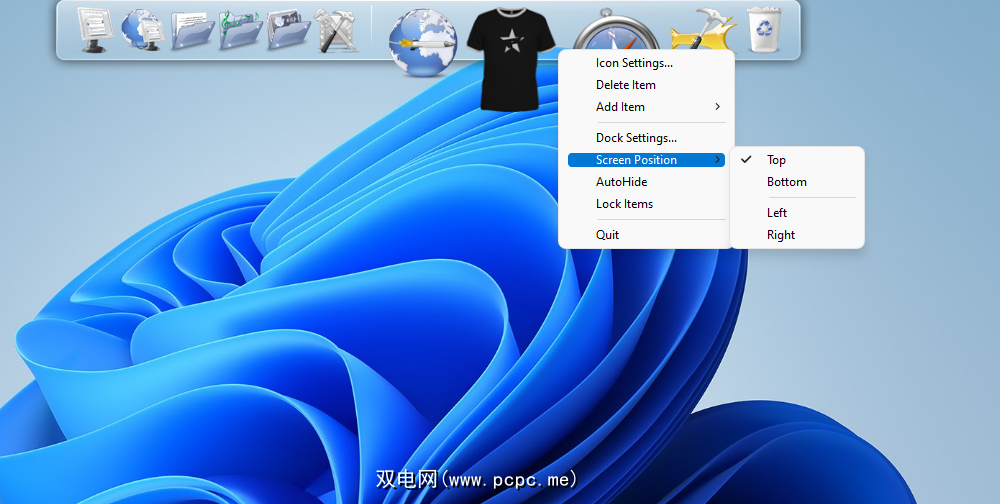Click the black T-shirt dock icon
This screenshot has width=1000, height=504.
511,58
